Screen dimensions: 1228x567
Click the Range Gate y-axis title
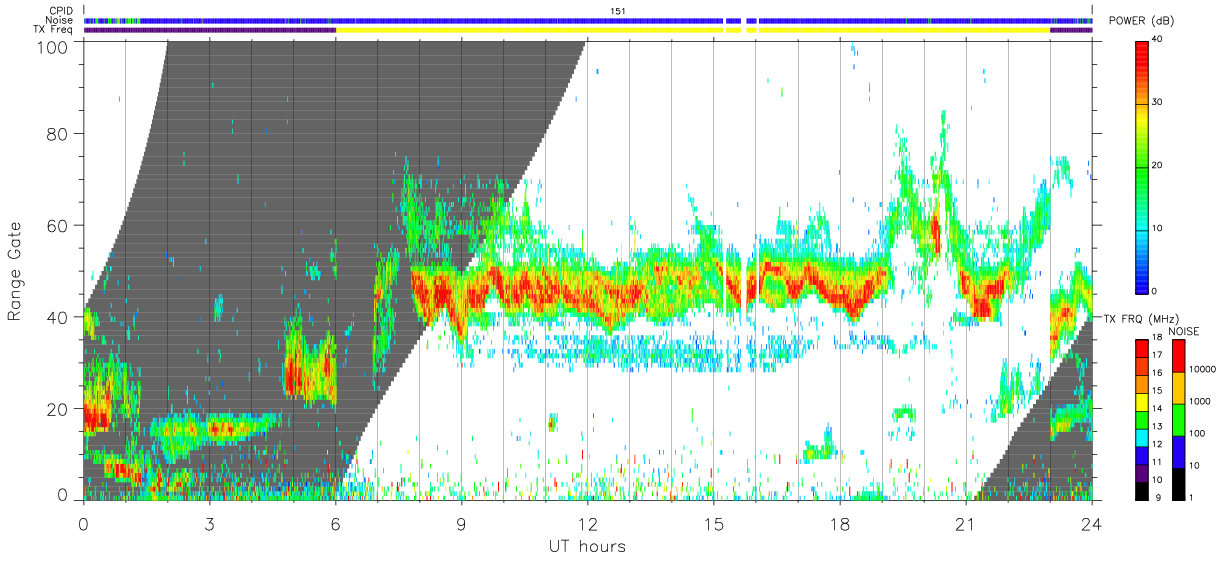pos(15,270)
